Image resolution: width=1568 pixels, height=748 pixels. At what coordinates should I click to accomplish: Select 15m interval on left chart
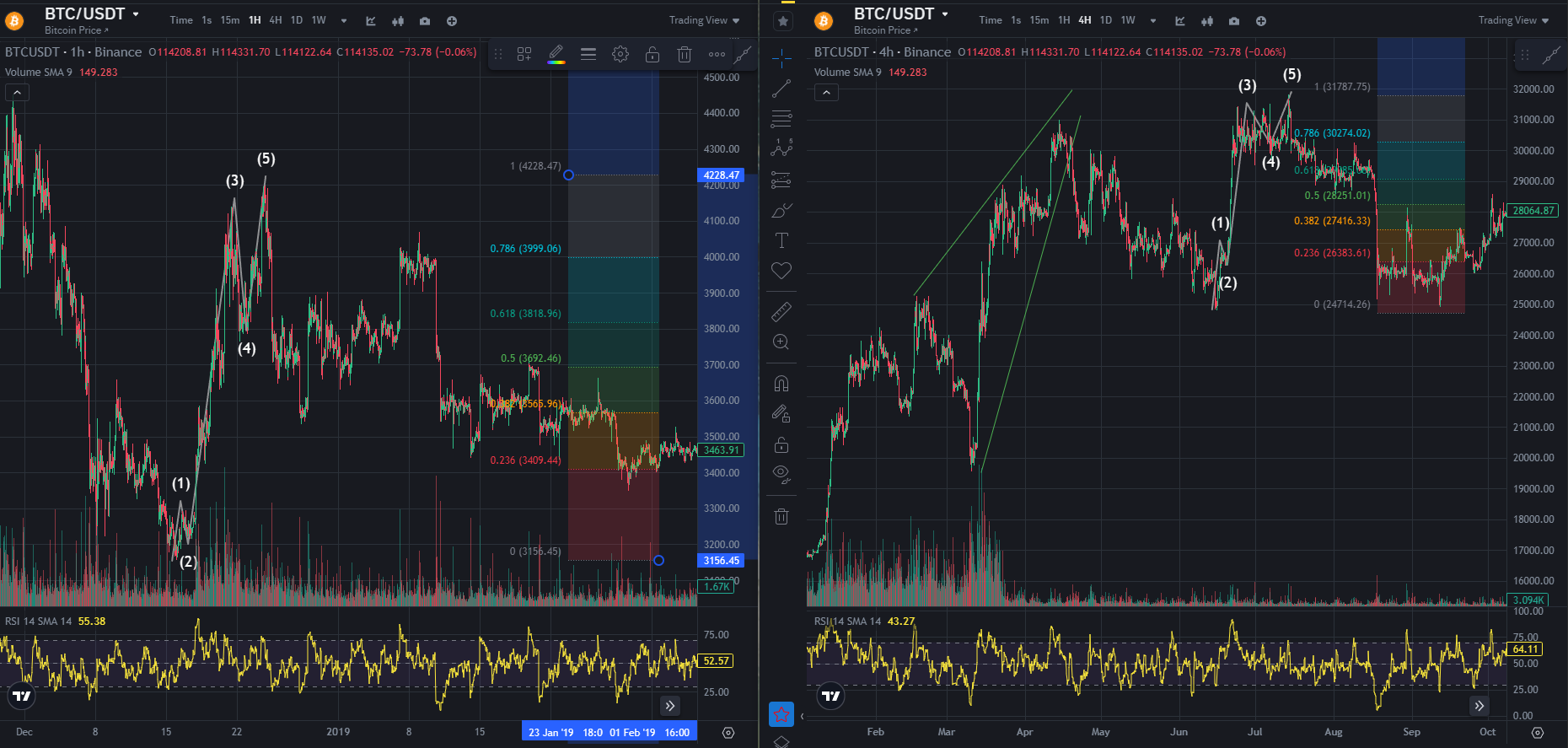click(230, 20)
